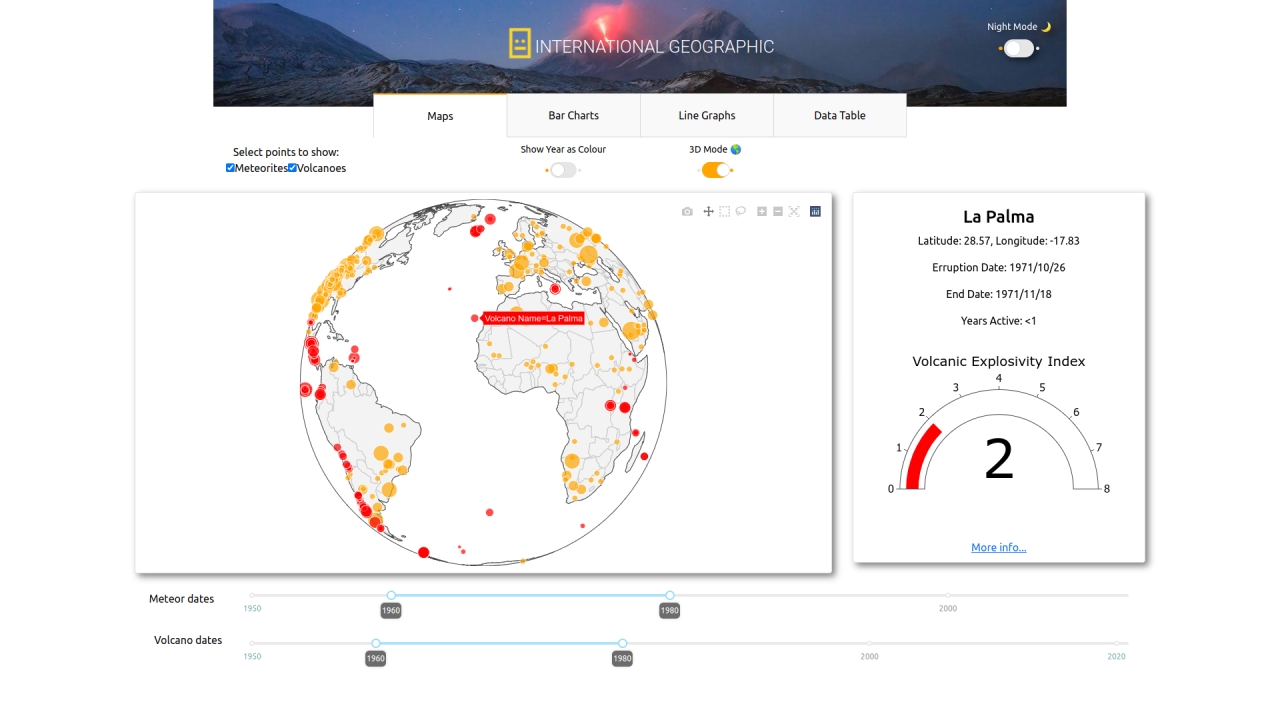Activate the lasso select tool
Viewport: 1280px width, 720px height.
pyautogui.click(x=741, y=211)
